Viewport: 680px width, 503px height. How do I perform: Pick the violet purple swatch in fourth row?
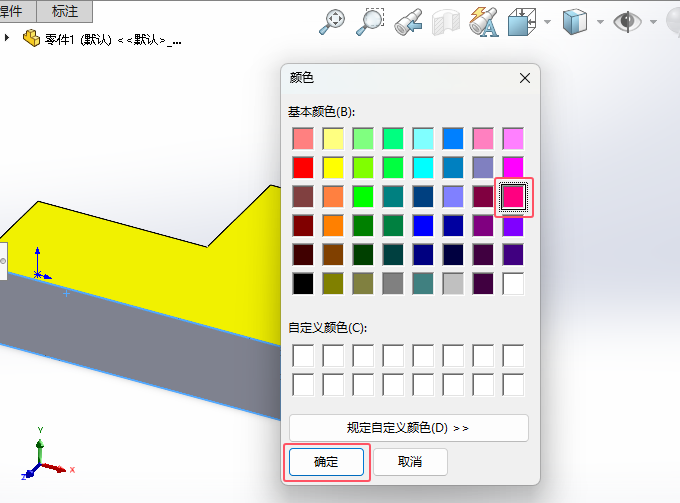pos(513,225)
